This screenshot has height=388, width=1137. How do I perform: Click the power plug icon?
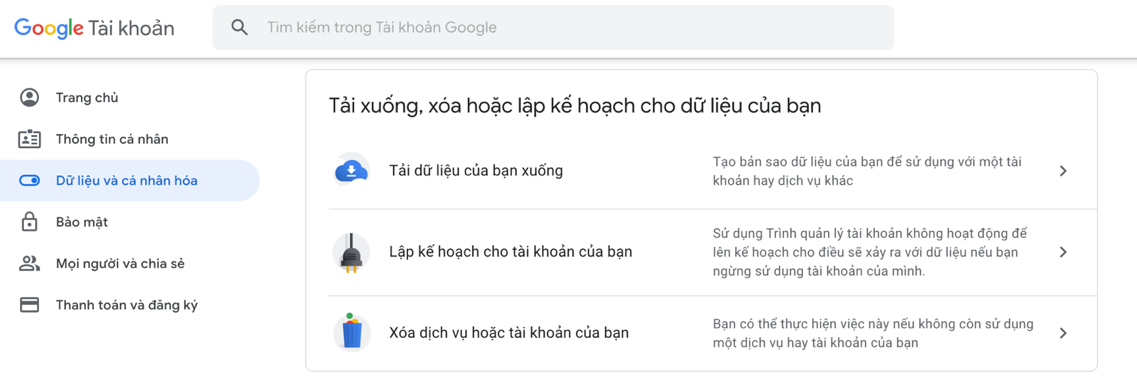click(x=352, y=252)
